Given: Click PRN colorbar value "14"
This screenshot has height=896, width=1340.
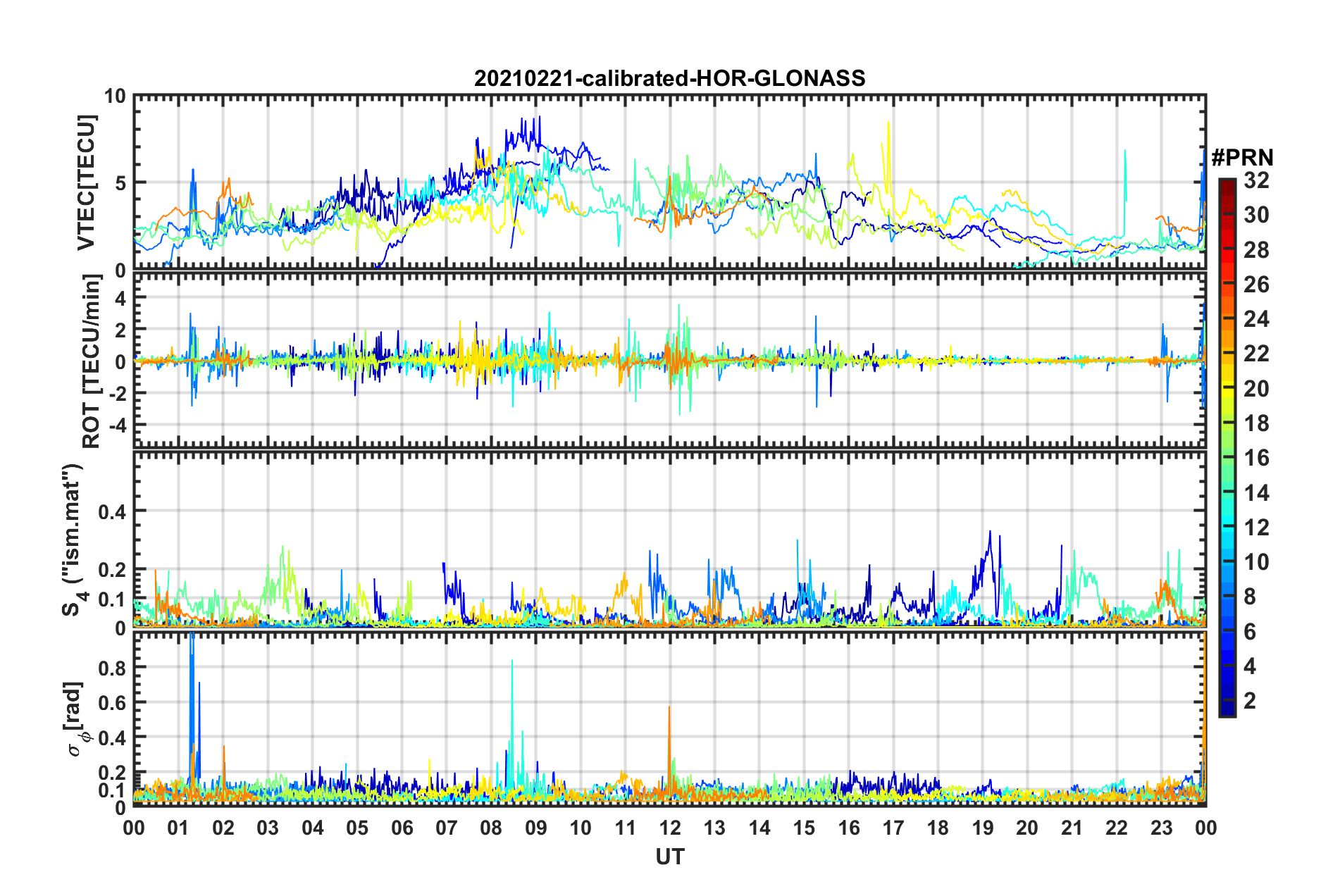Looking at the screenshot, I should click(1256, 493).
